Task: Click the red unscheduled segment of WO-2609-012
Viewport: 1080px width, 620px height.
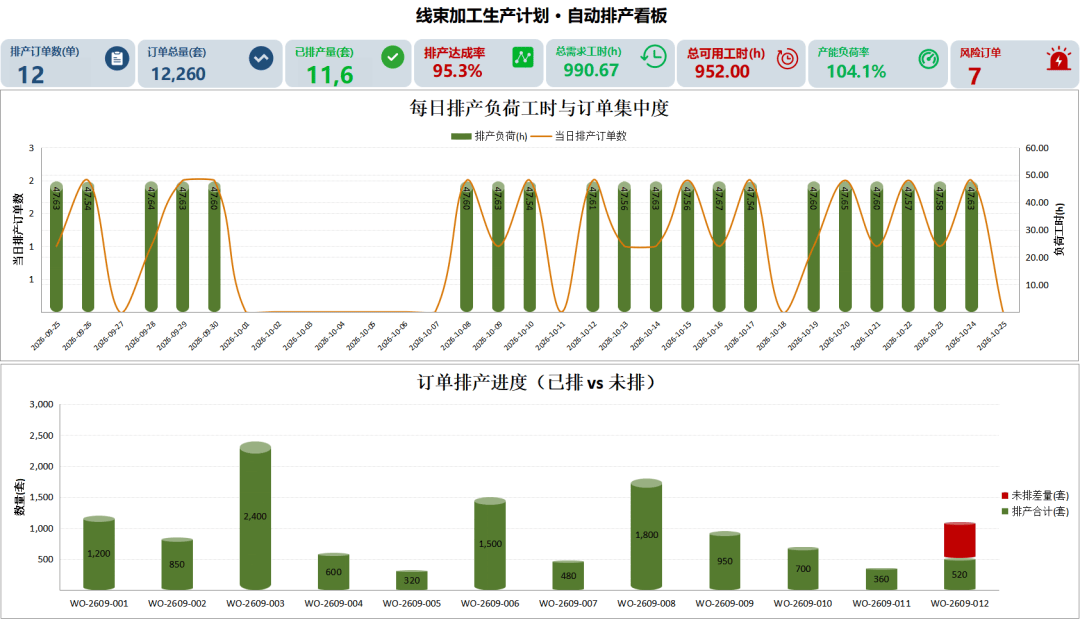Action: (959, 540)
